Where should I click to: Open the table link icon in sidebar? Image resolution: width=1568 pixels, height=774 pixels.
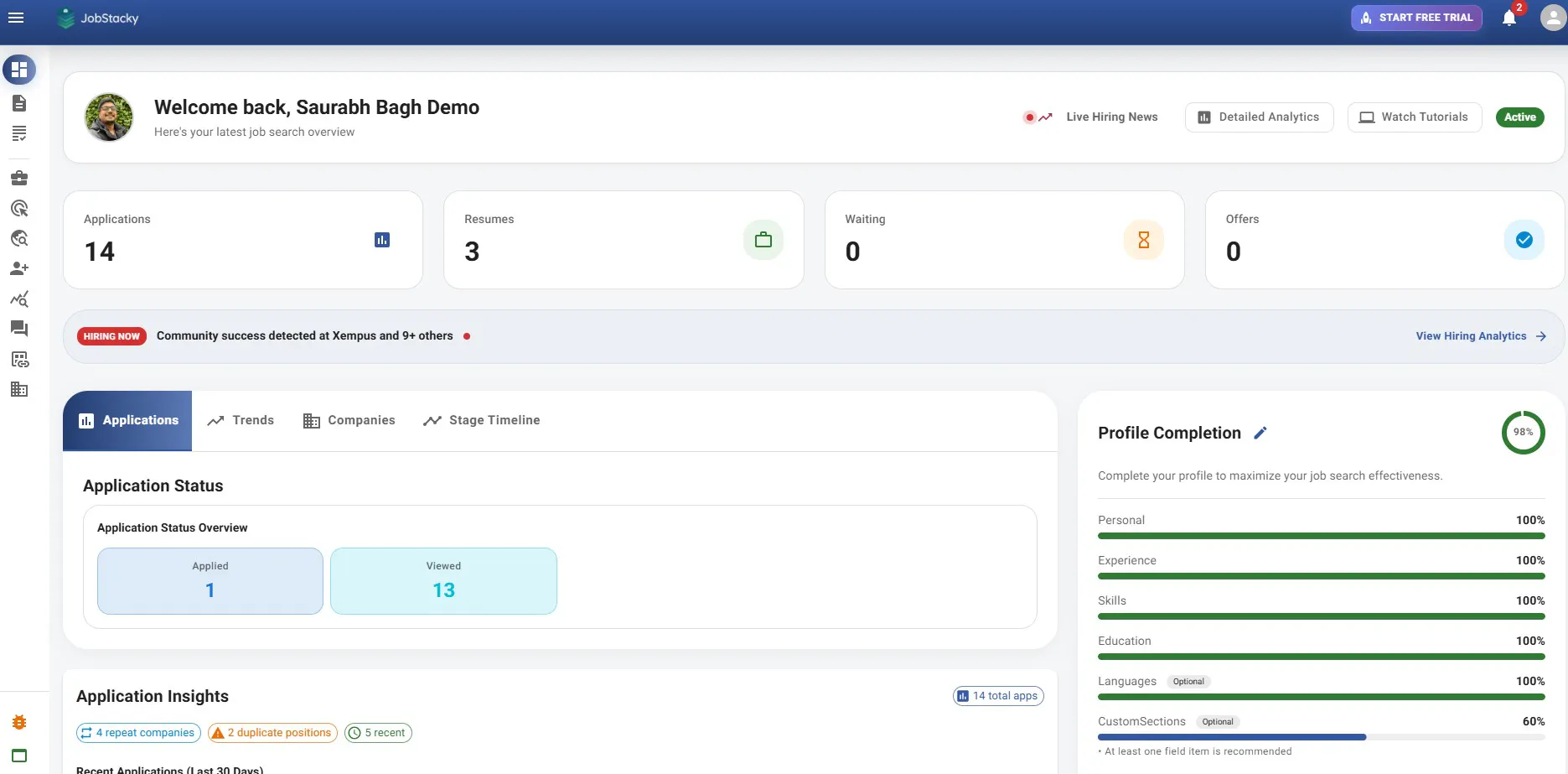(x=19, y=359)
